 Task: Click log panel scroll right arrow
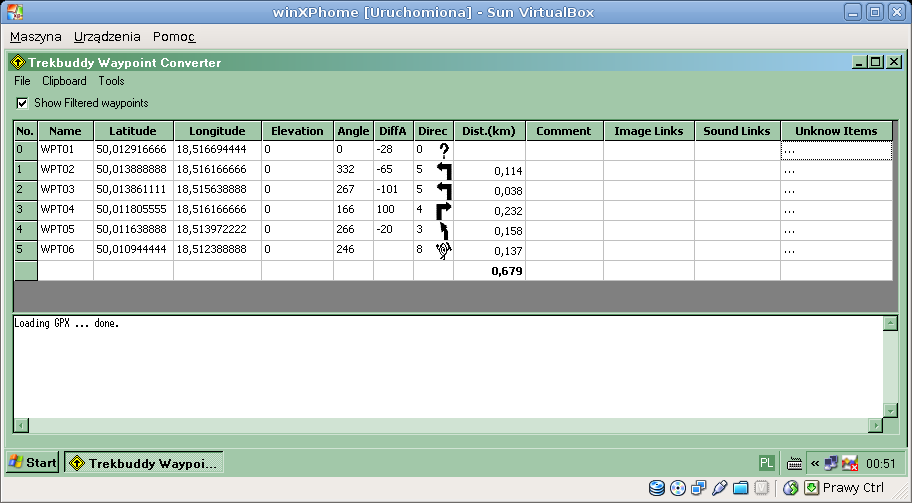click(875, 426)
